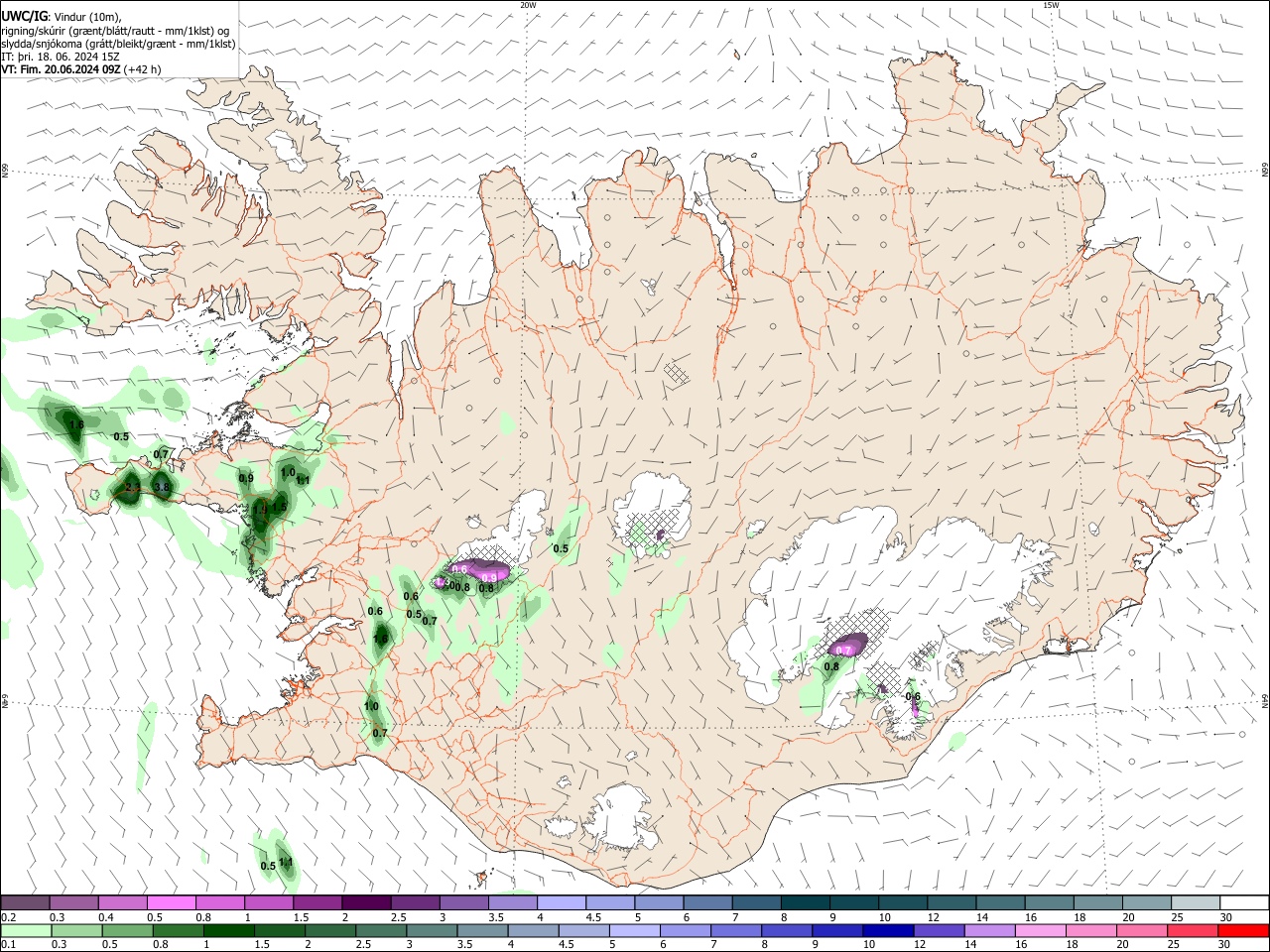Click the 0.2 label under the top legend
Screen dimensions: 1270x952
pos(8,917)
